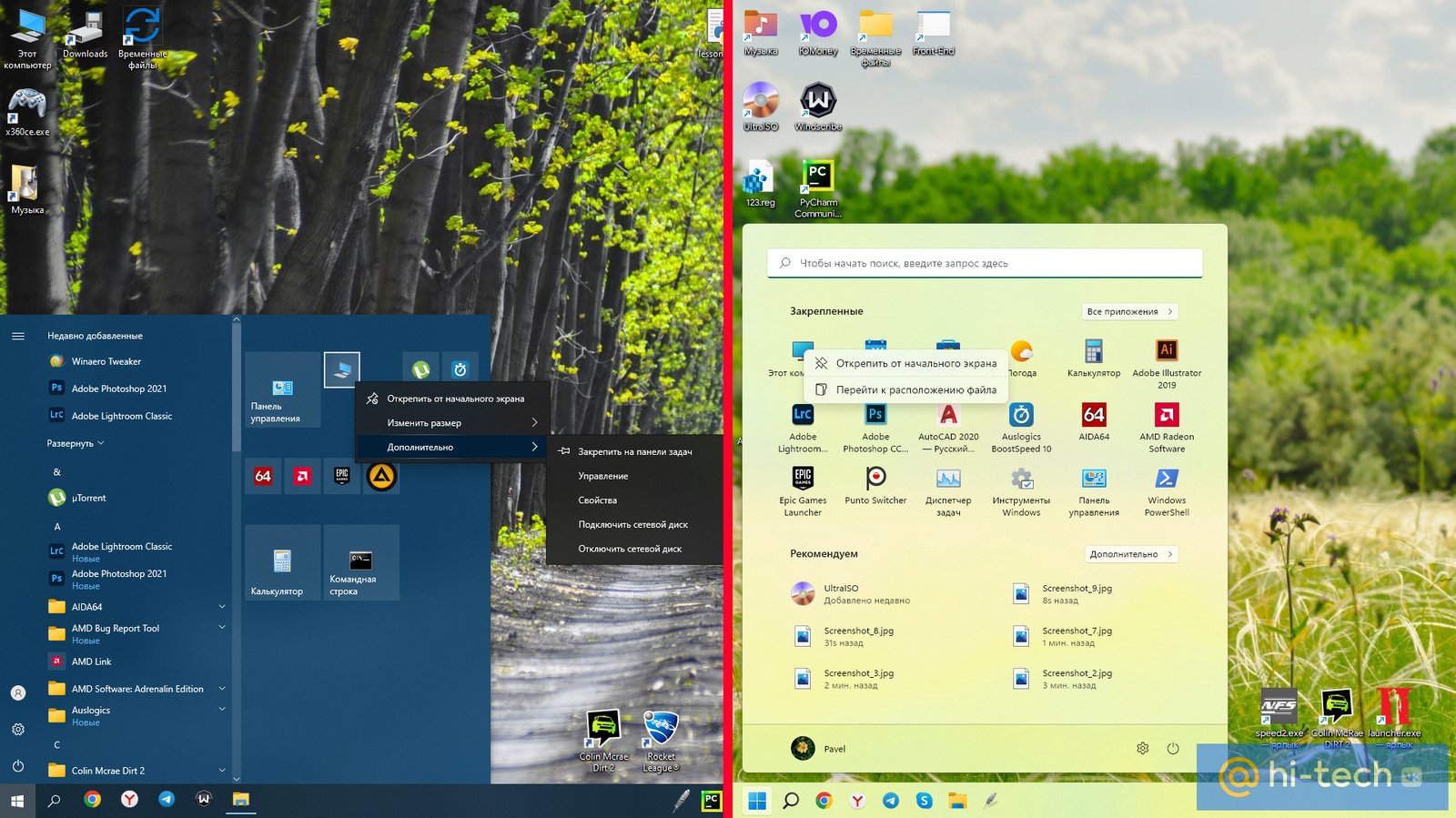Select Управление in the submenu
The height and width of the screenshot is (818, 1456).
click(x=634, y=476)
